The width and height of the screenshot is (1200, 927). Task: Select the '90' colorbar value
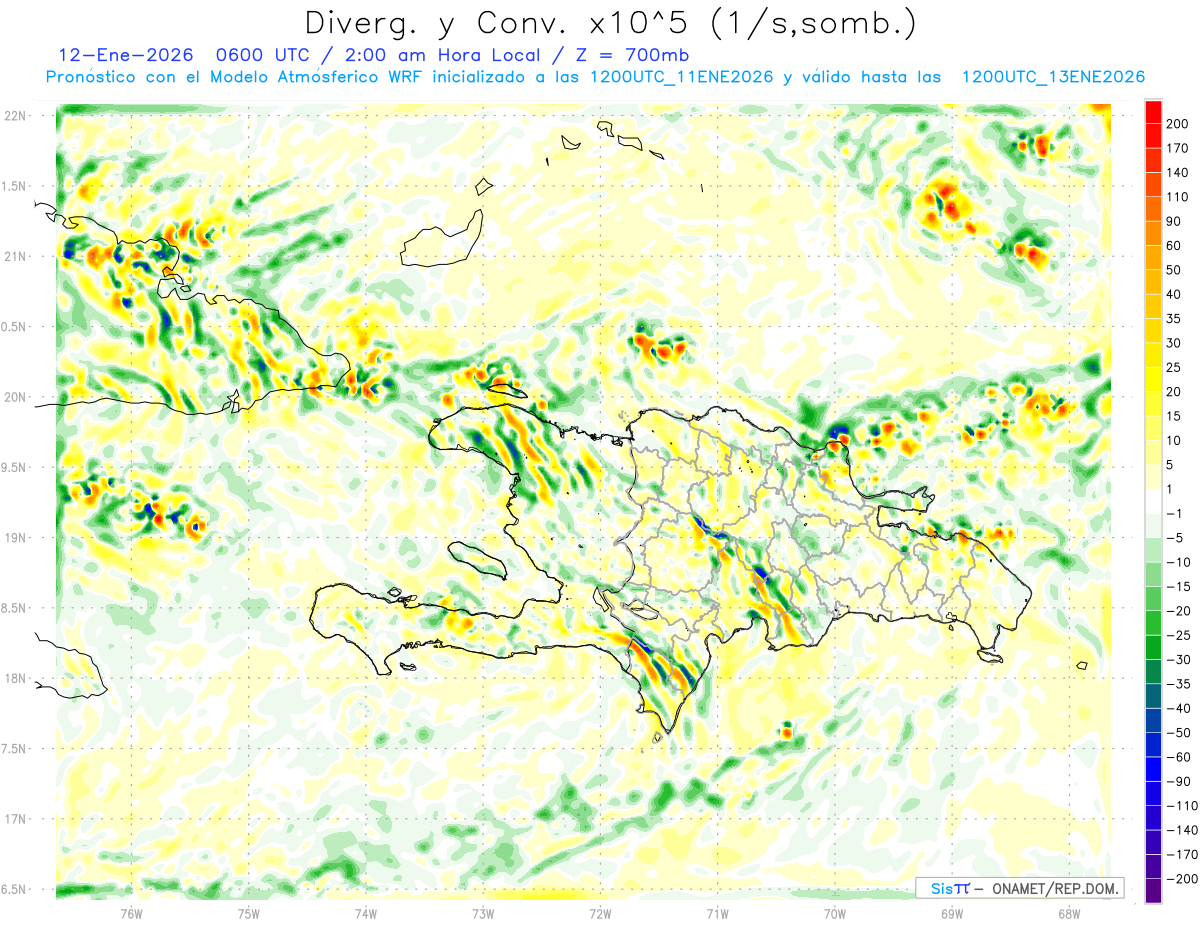[x=1174, y=222]
